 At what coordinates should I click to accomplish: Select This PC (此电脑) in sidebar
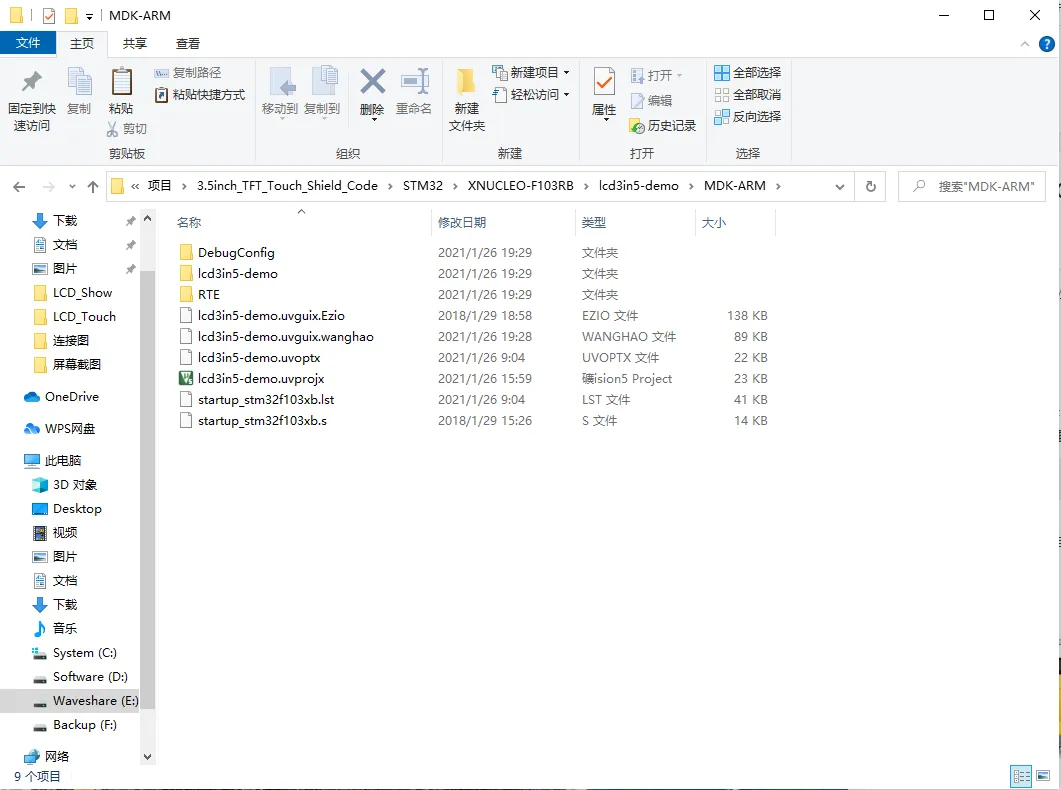click(x=63, y=461)
